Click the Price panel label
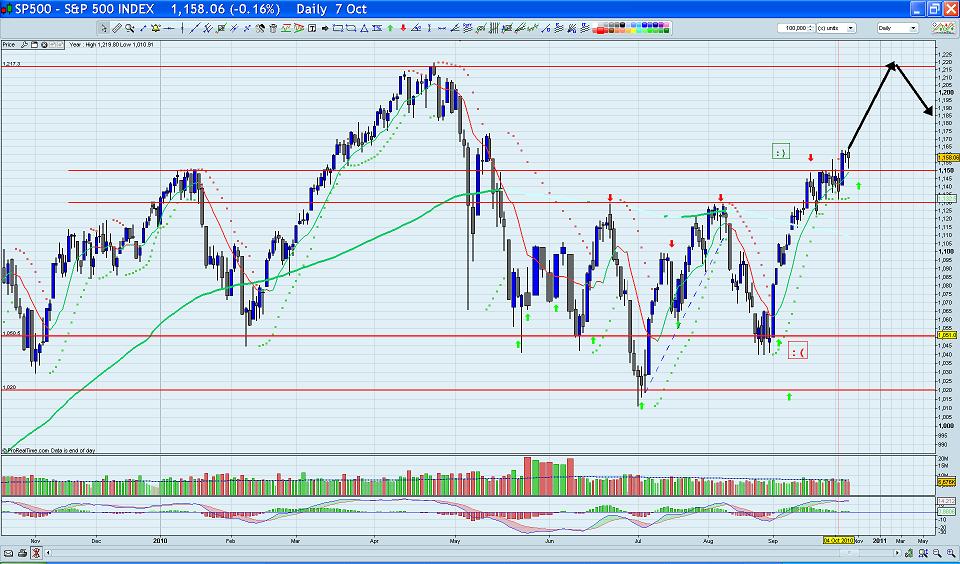Viewport: 960px width, 564px height. click(x=9, y=45)
